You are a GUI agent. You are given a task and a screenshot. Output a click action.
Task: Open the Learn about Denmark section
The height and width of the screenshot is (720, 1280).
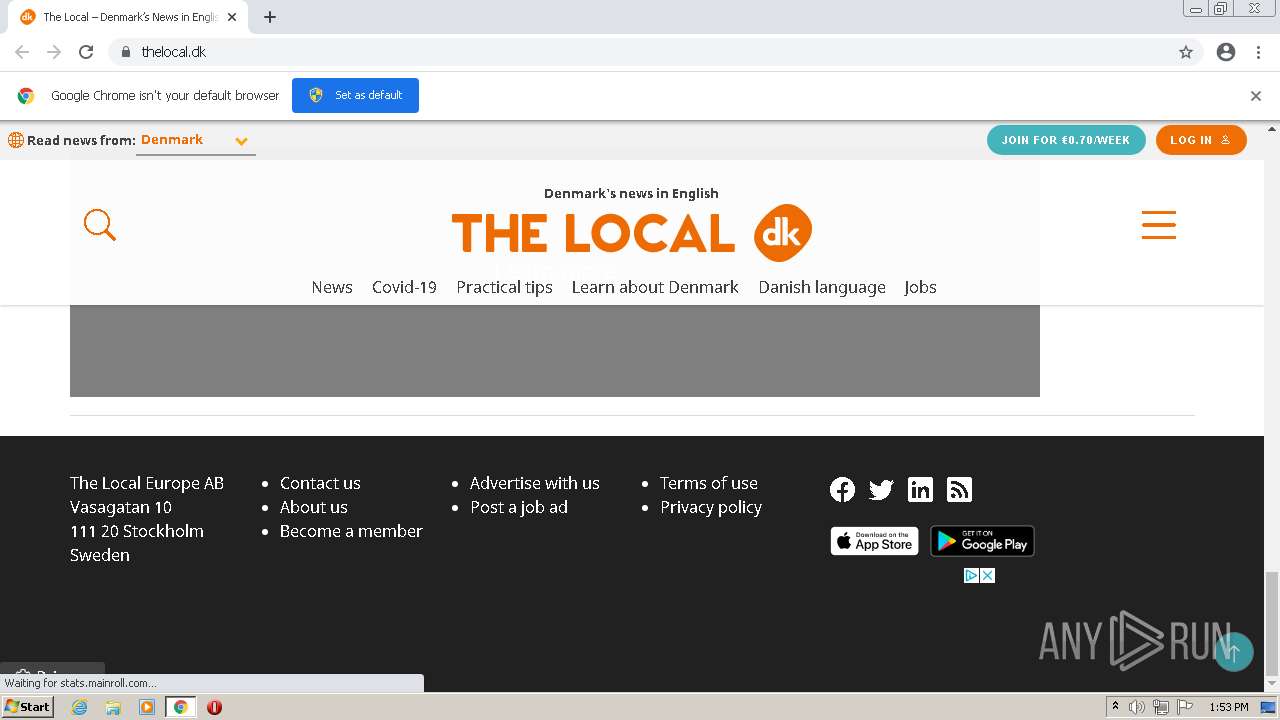click(x=655, y=287)
